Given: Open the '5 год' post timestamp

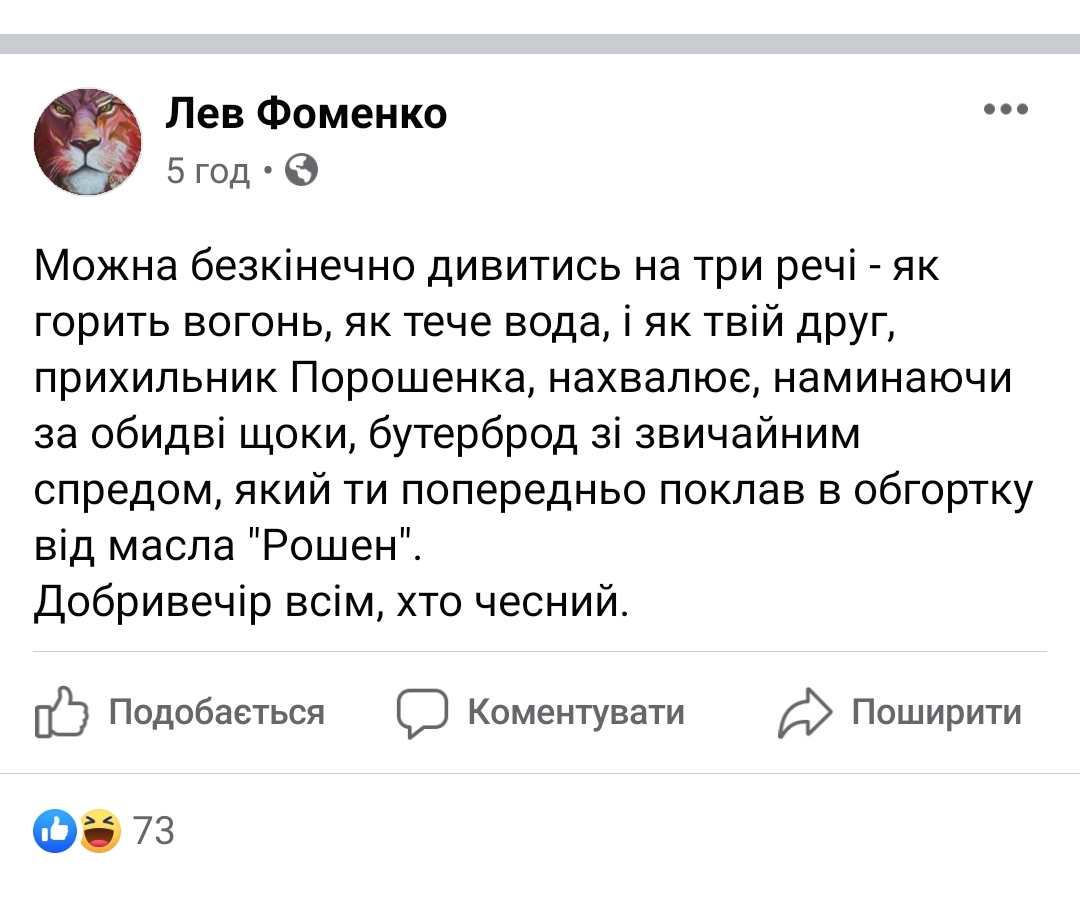Looking at the screenshot, I should [207, 170].
